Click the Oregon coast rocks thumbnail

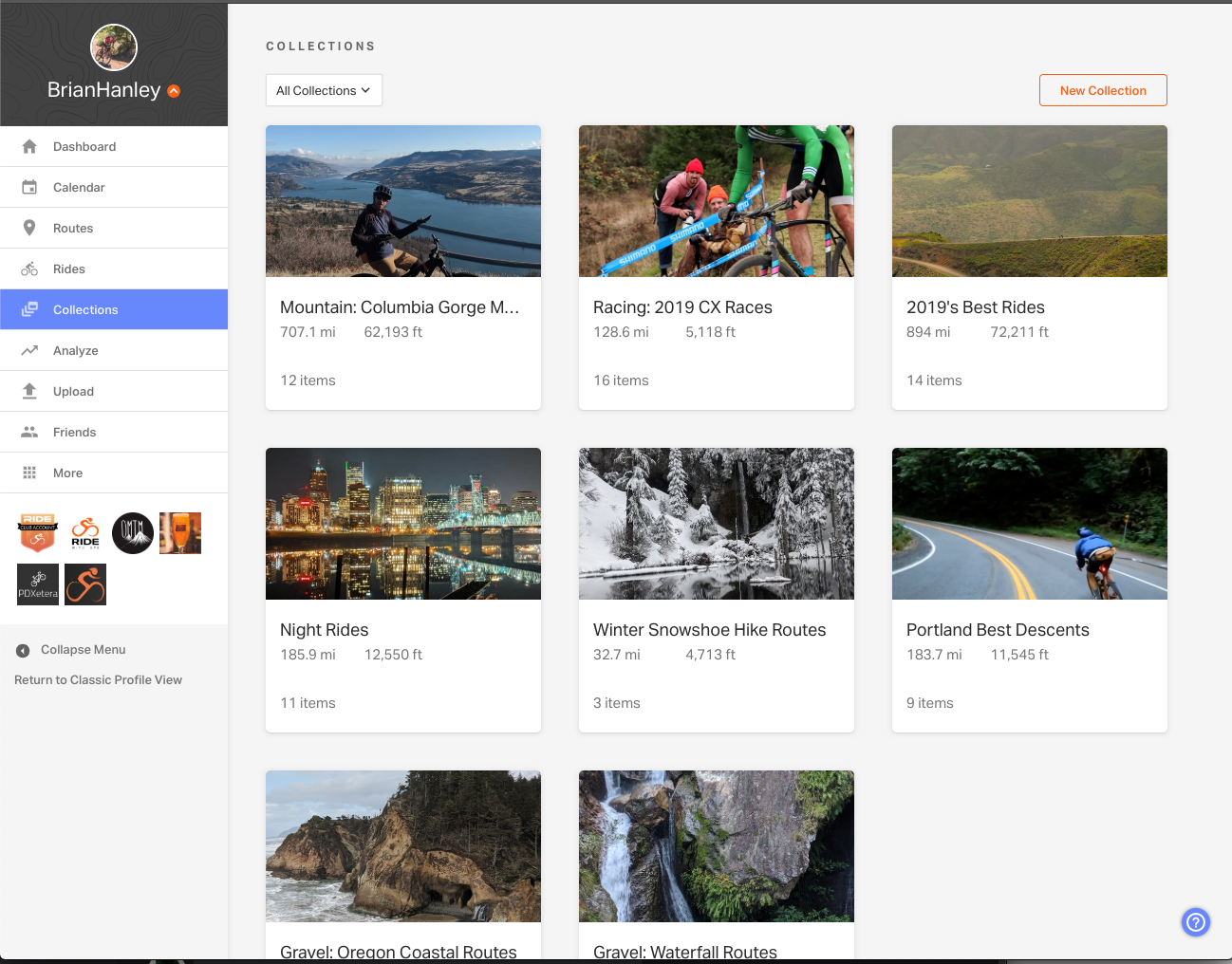point(403,846)
